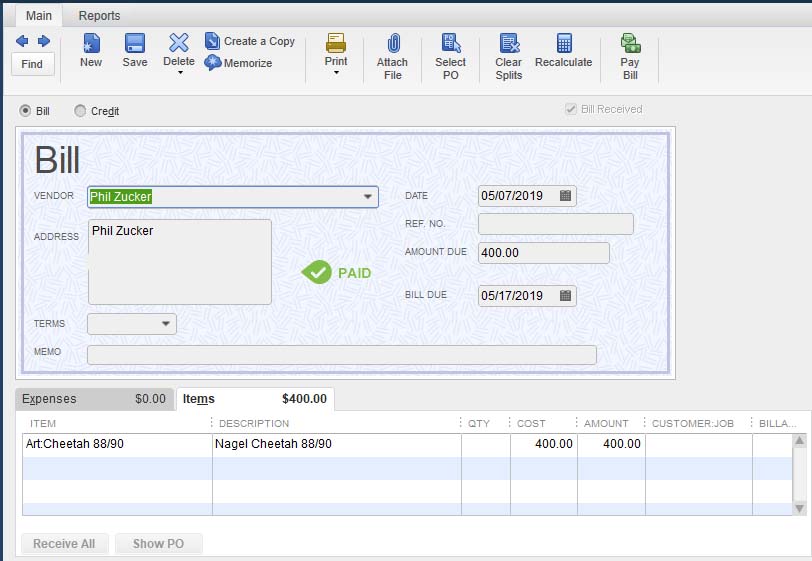Screen dimensions: 812x561
Task: Open the Print dropdown arrow
Action: (x=336, y=72)
